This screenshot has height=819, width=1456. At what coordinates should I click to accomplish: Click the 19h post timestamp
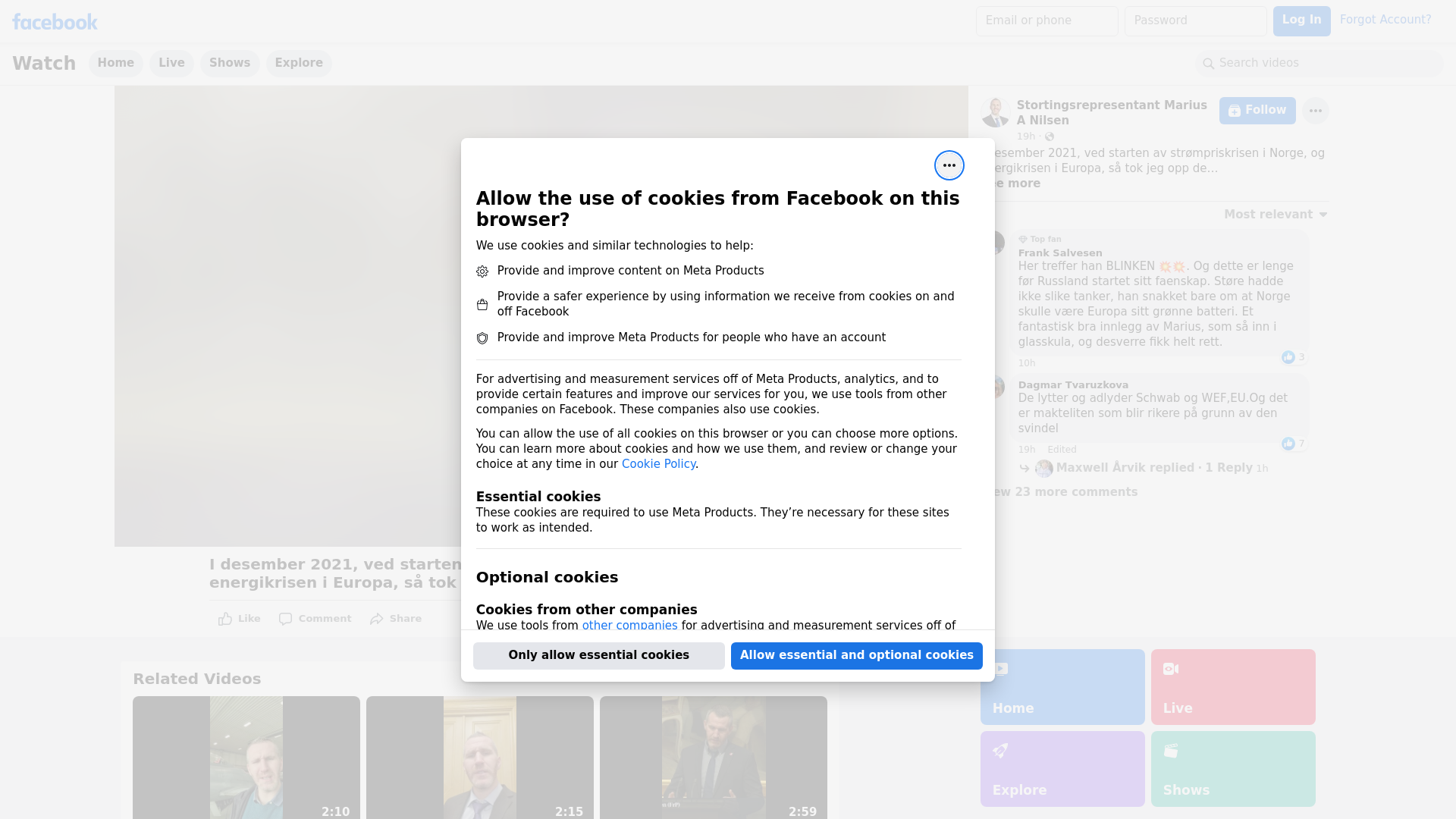[x=1026, y=136]
